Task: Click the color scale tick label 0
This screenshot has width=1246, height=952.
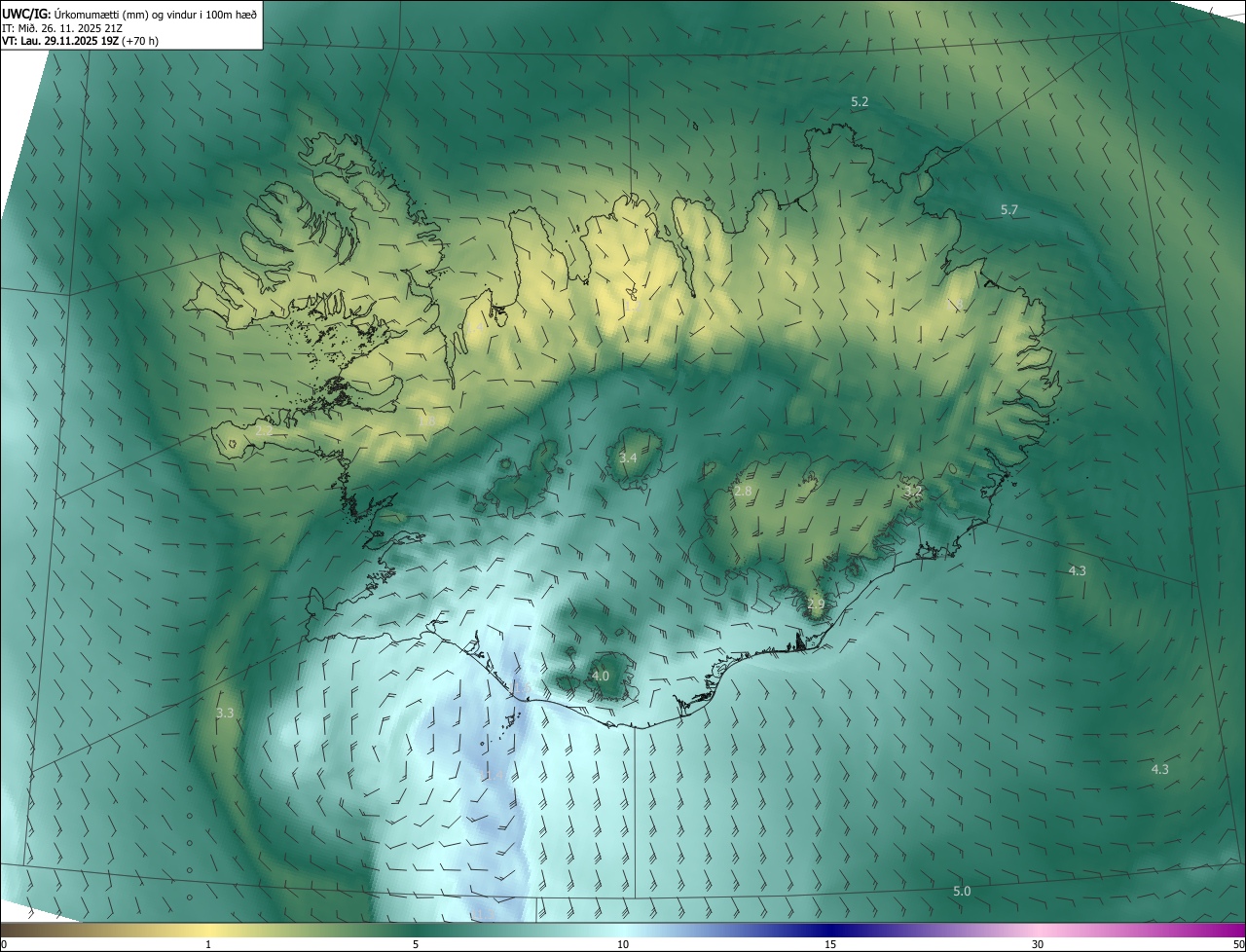Action: pos(4,944)
